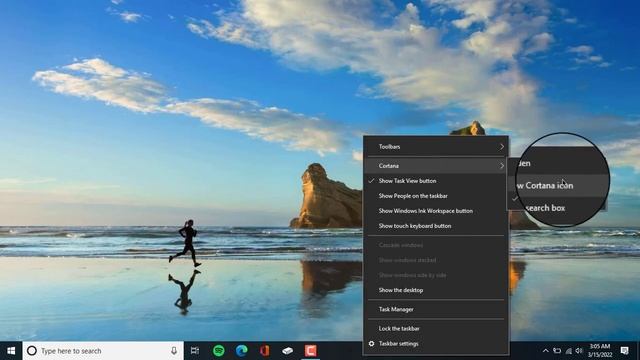This screenshot has width=640, height=360.
Task: Toggle Show touch keyboard button
Action: coord(436,226)
